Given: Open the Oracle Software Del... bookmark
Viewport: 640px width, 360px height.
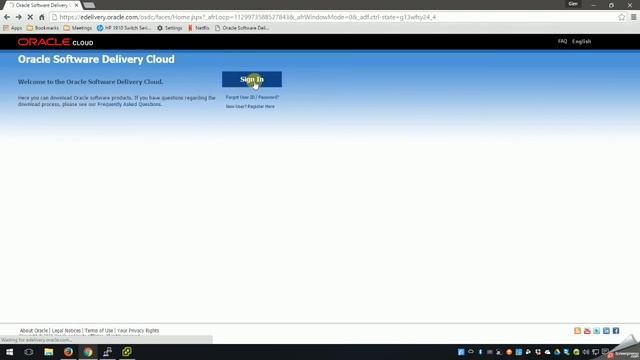Looking at the screenshot, I should click(x=242, y=28).
